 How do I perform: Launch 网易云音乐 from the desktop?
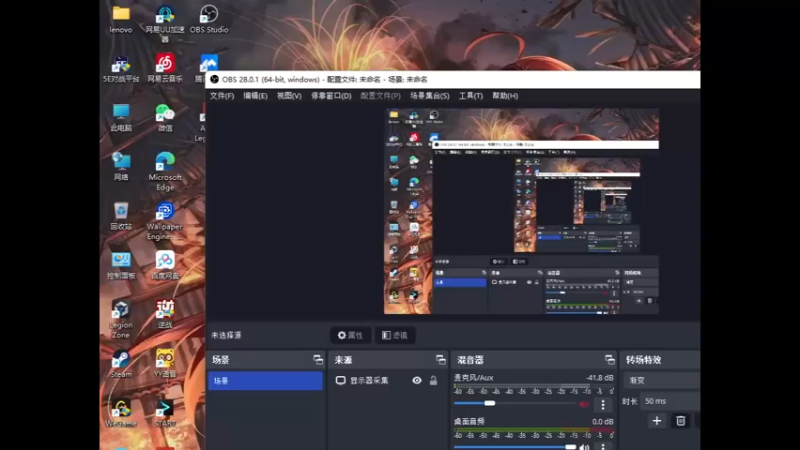tap(165, 69)
